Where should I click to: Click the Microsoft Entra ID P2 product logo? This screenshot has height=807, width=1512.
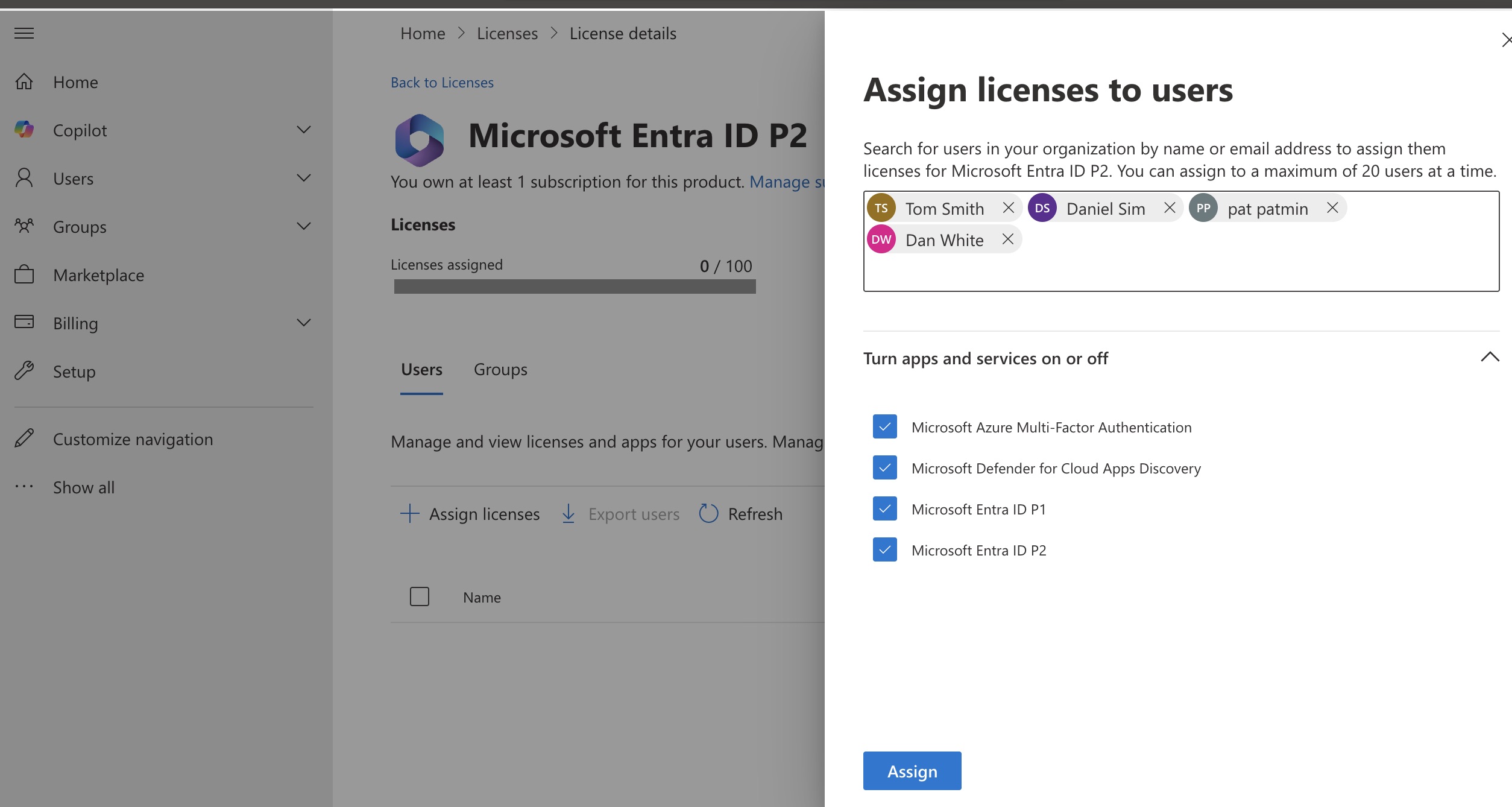coord(420,139)
